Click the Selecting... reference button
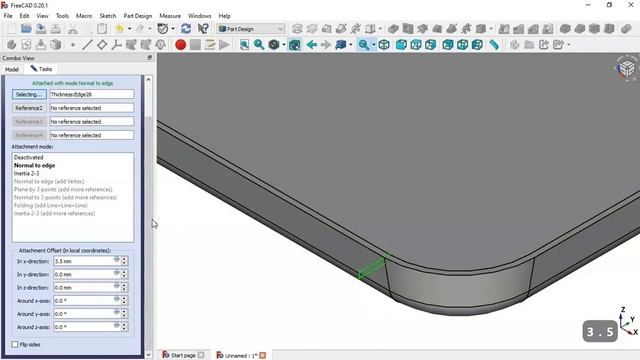640x360 pixels. tap(29, 94)
